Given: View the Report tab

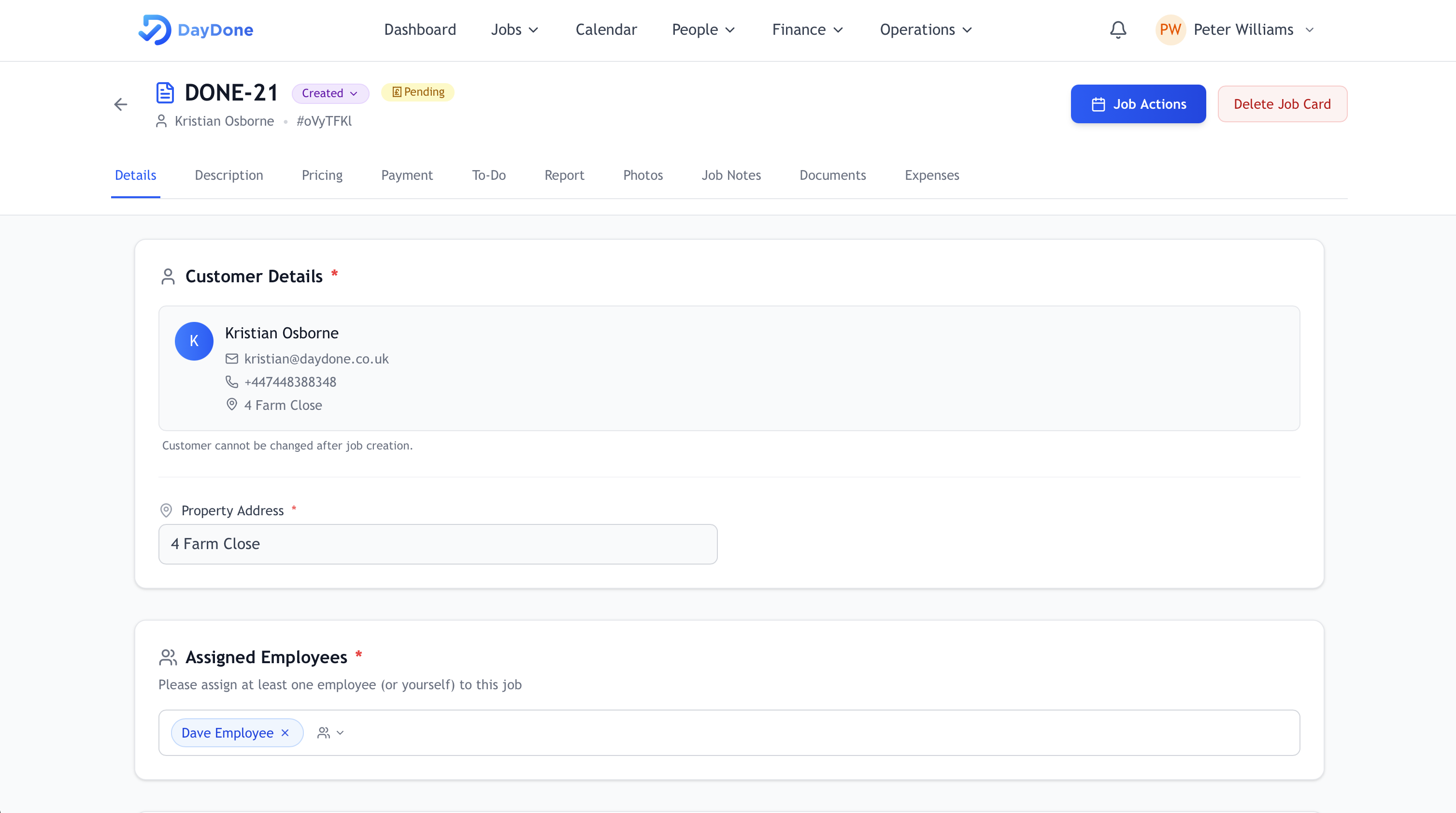Looking at the screenshot, I should (x=564, y=175).
